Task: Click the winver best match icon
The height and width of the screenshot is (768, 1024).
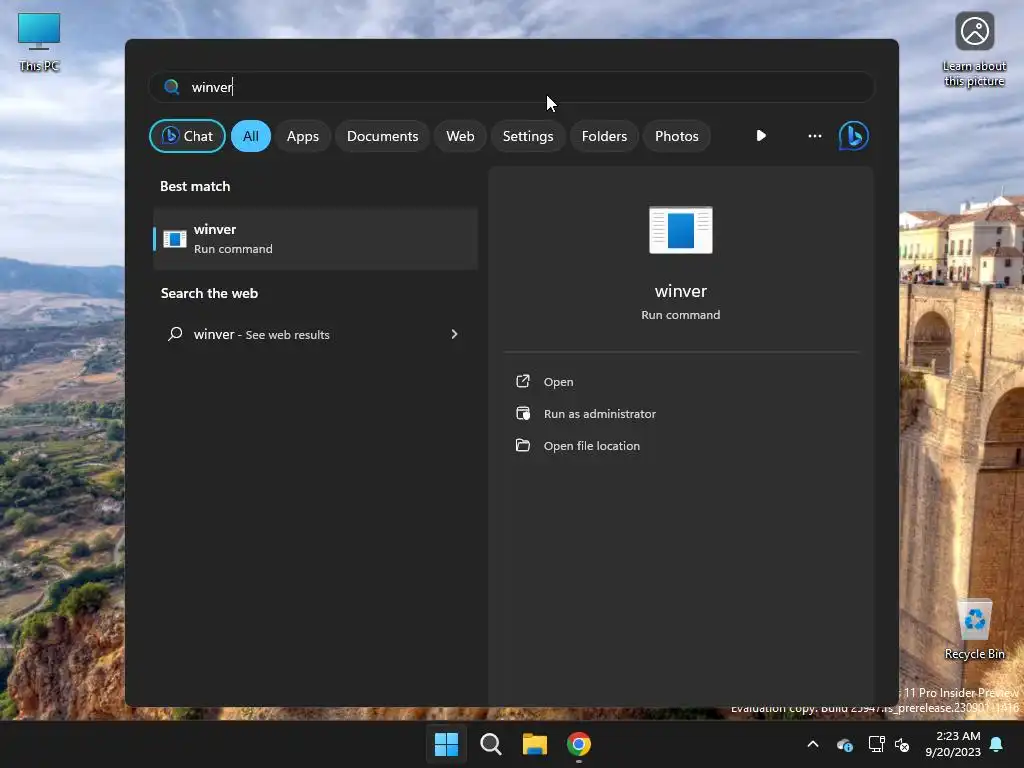Action: 174,239
